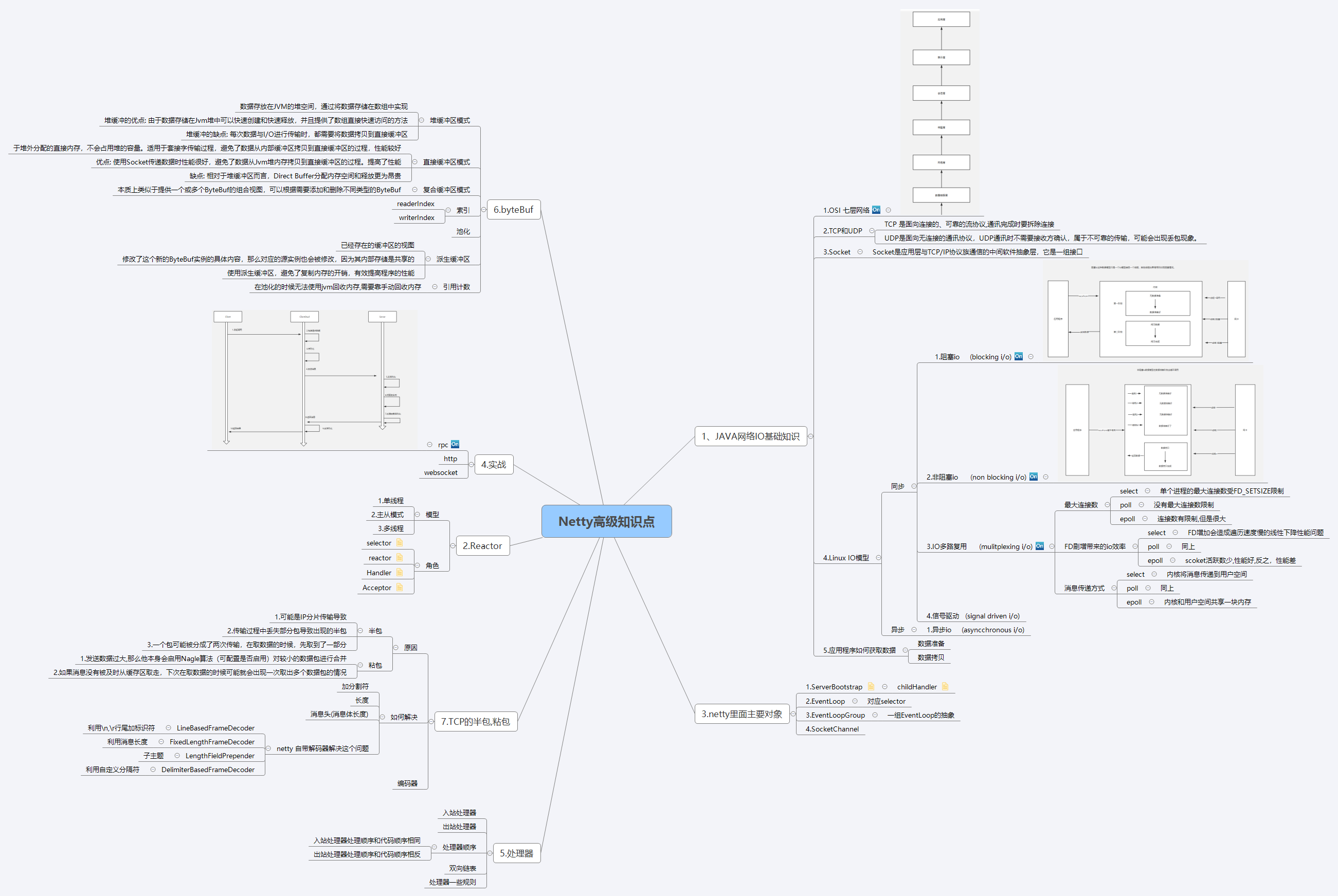The image size is (1338, 896).
Task: Select the 双向链表 subtopic
Action: [x=462, y=868]
